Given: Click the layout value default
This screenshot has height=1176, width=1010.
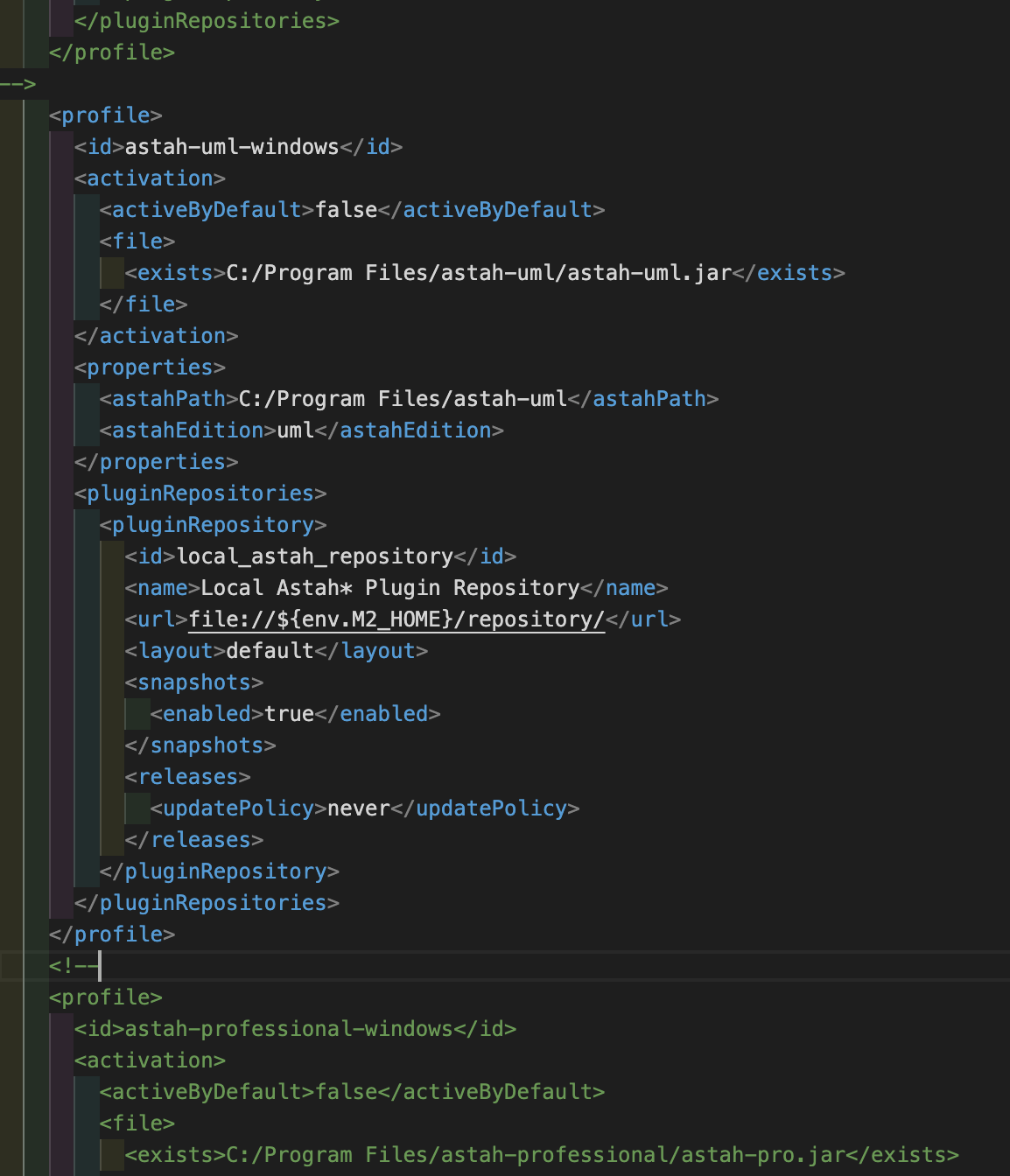Looking at the screenshot, I should pos(270,651).
